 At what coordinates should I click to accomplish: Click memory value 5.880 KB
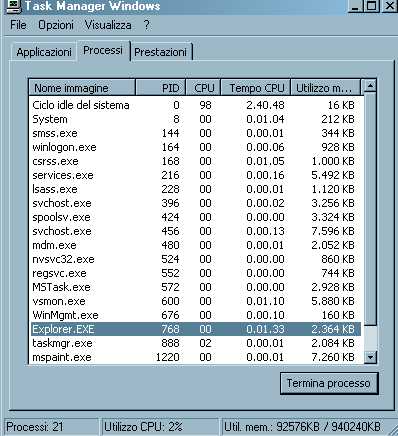[x=333, y=301]
